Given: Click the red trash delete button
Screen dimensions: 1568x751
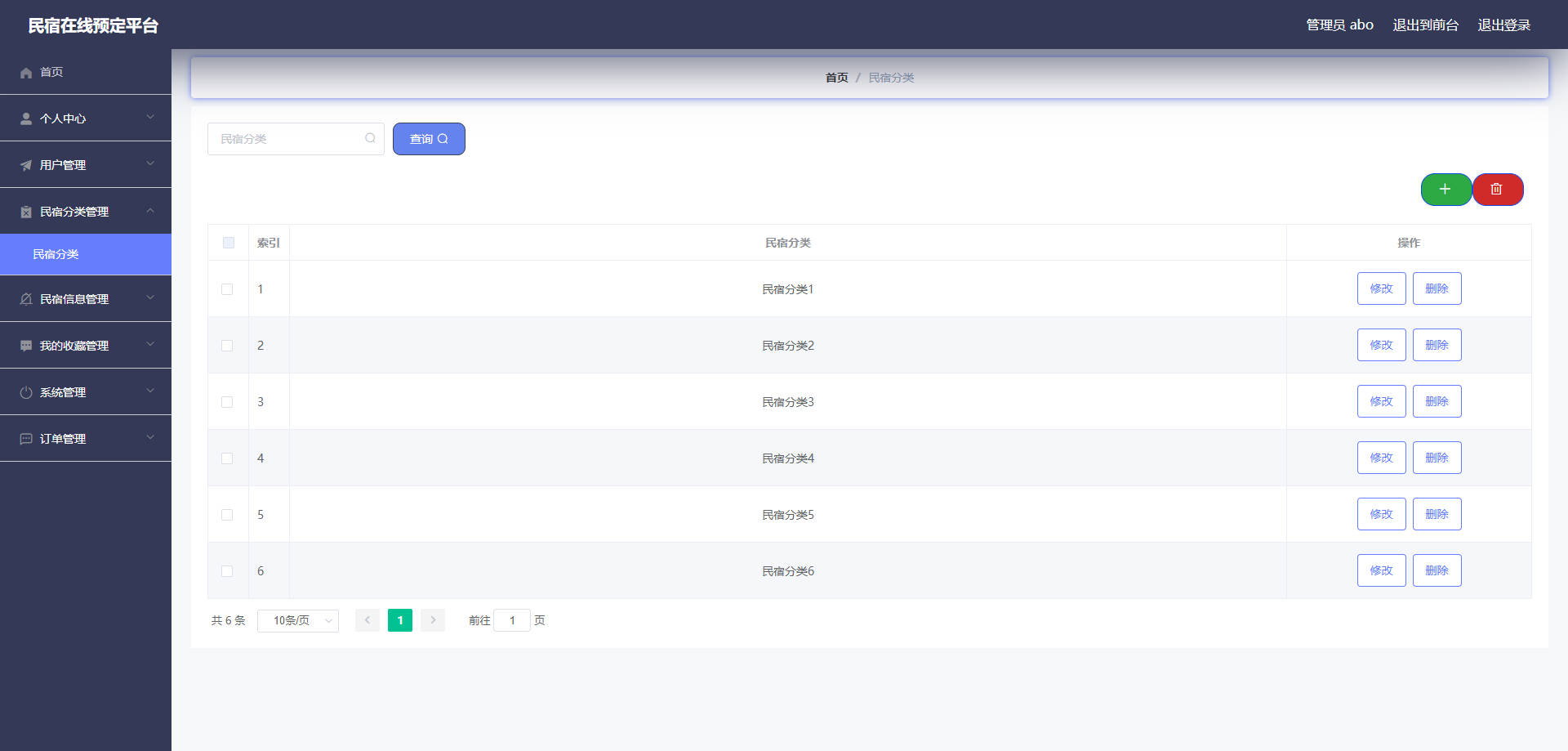Looking at the screenshot, I should [x=1497, y=190].
